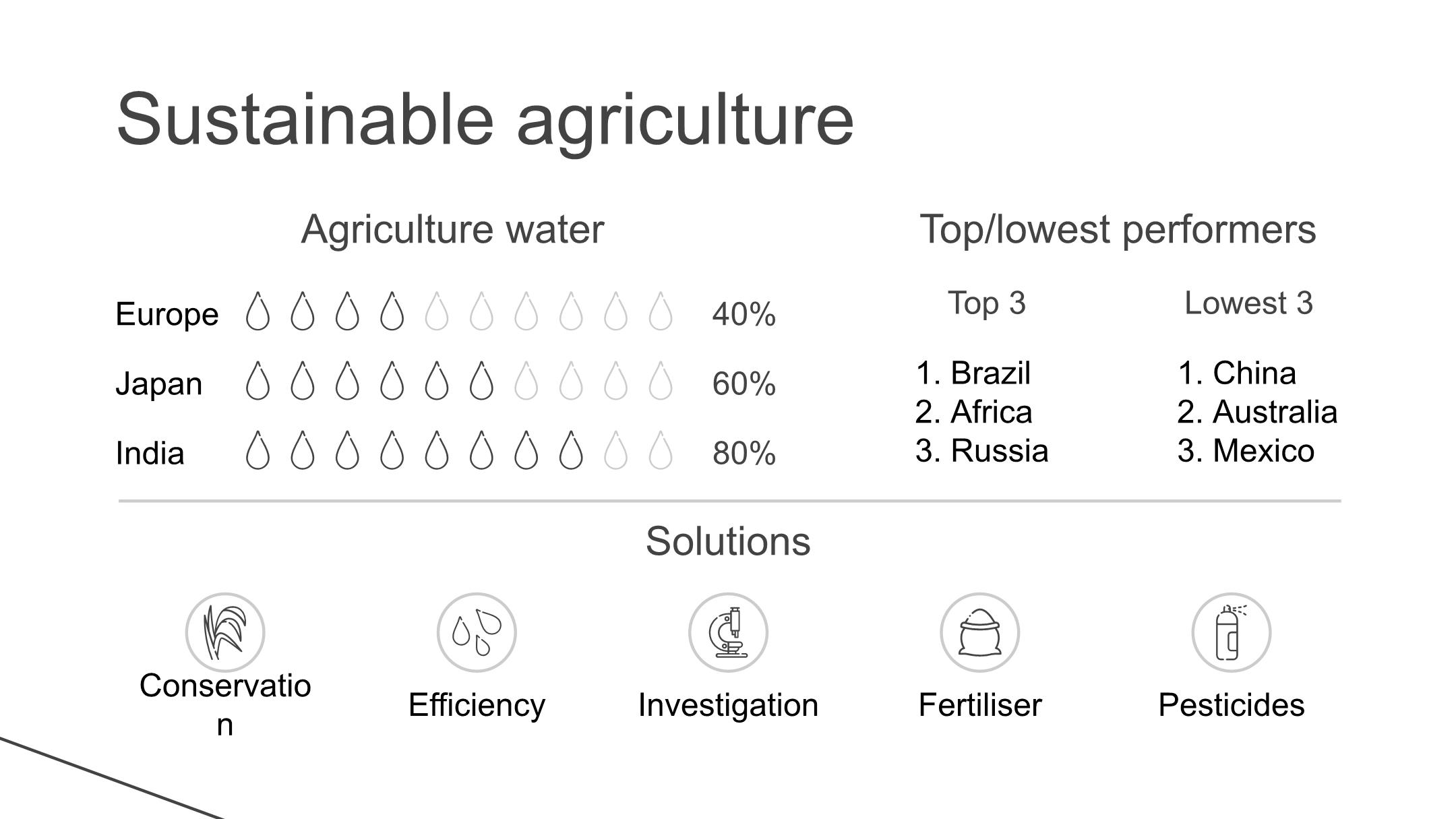Viewport: 1456px width, 819px height.
Task: Click the first water drop in Europe row
Action: click(257, 311)
